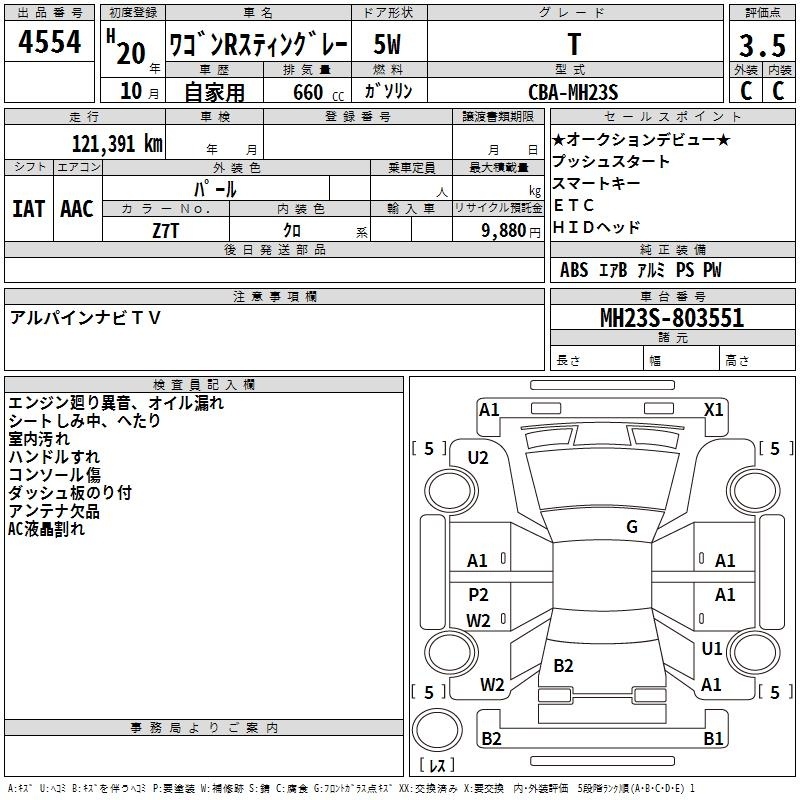Screen dimensions: 800x800
Task: Click the CBA-MH23S model code
Action: [573, 92]
